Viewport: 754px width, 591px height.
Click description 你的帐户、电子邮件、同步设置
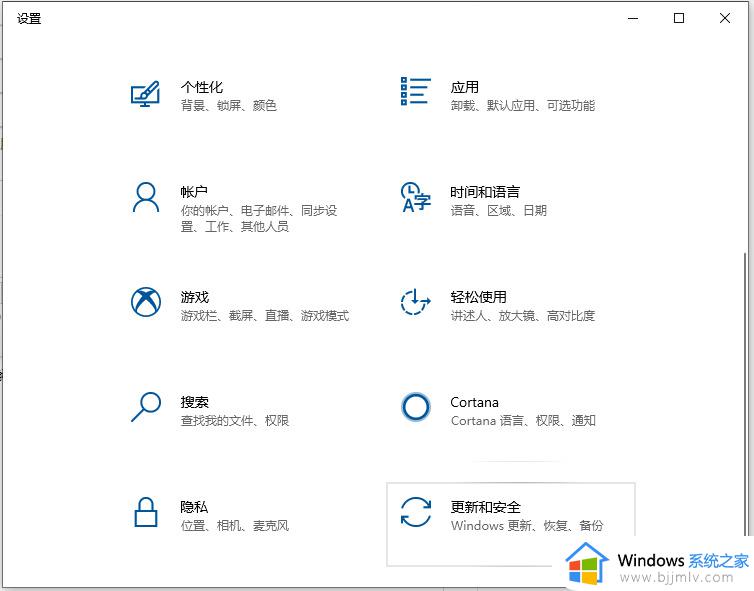(x=259, y=218)
